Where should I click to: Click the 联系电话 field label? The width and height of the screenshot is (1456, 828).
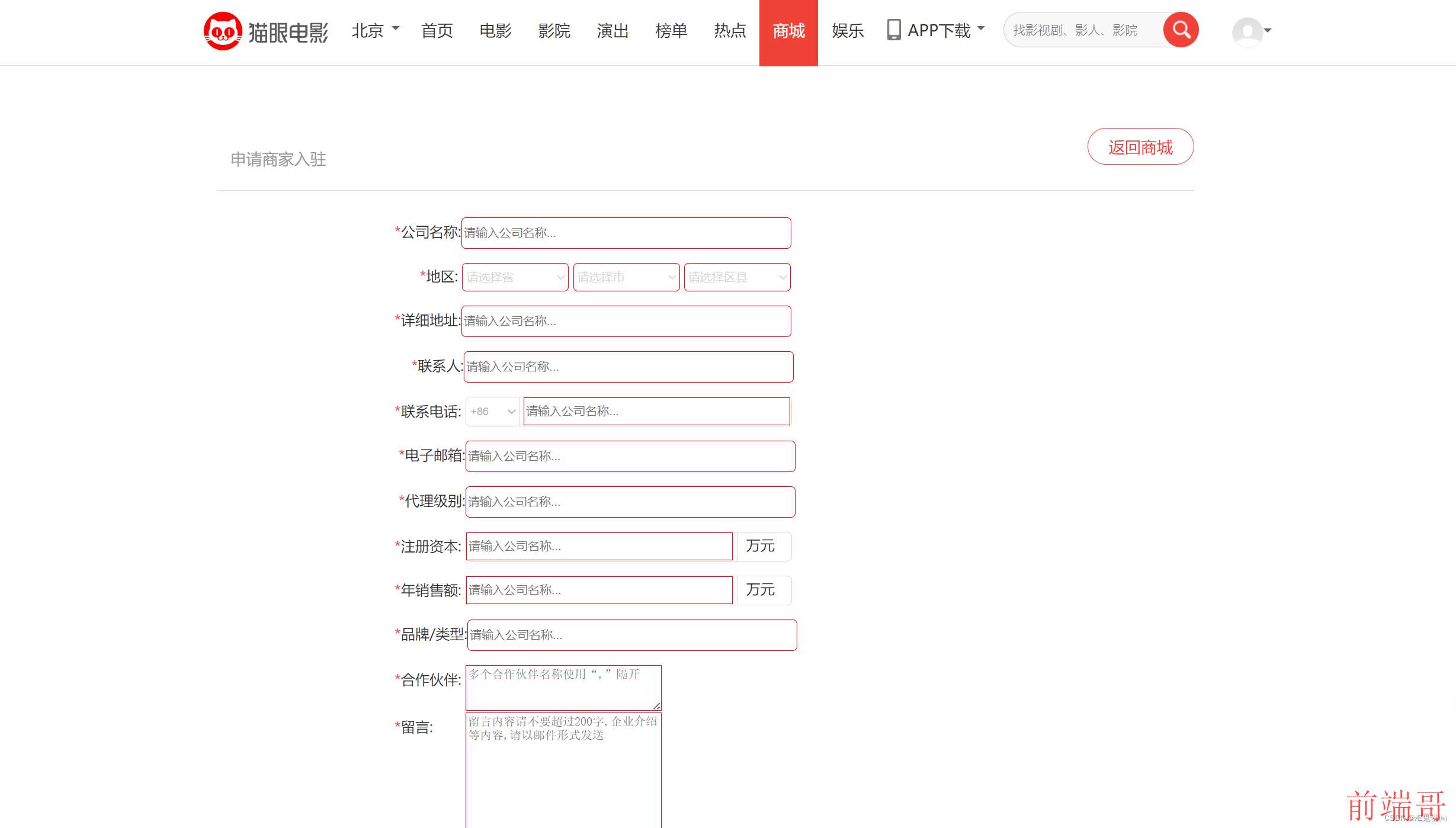(428, 412)
